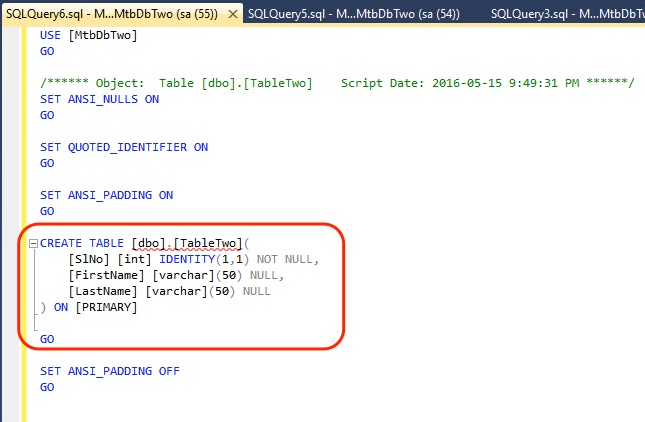Click [int] data type of SlNo
Image resolution: width=645 pixels, height=422 pixels.
tap(135, 260)
